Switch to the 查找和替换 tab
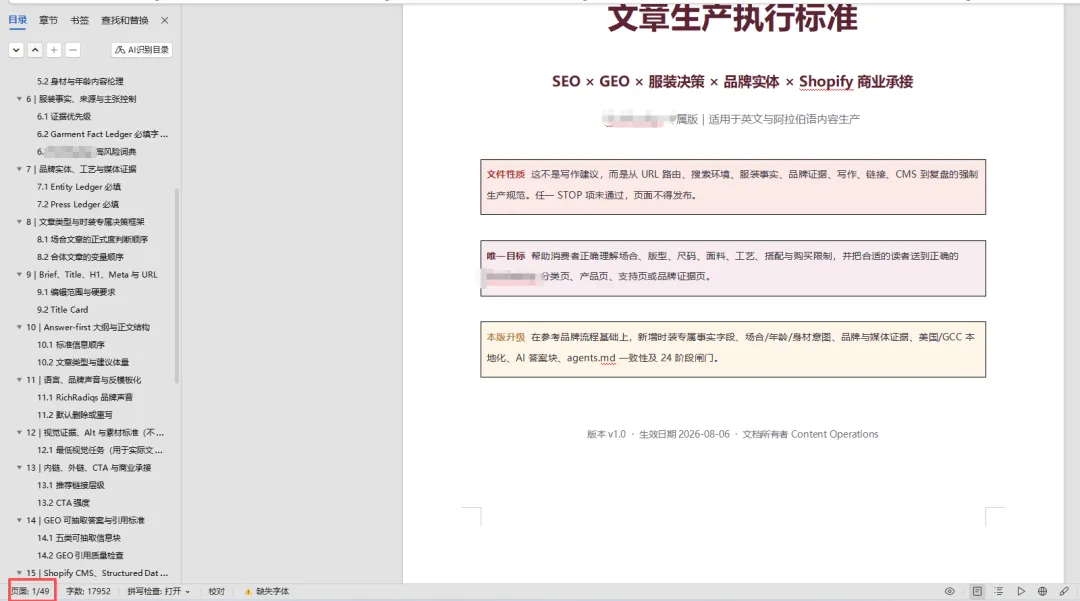 [x=125, y=21]
